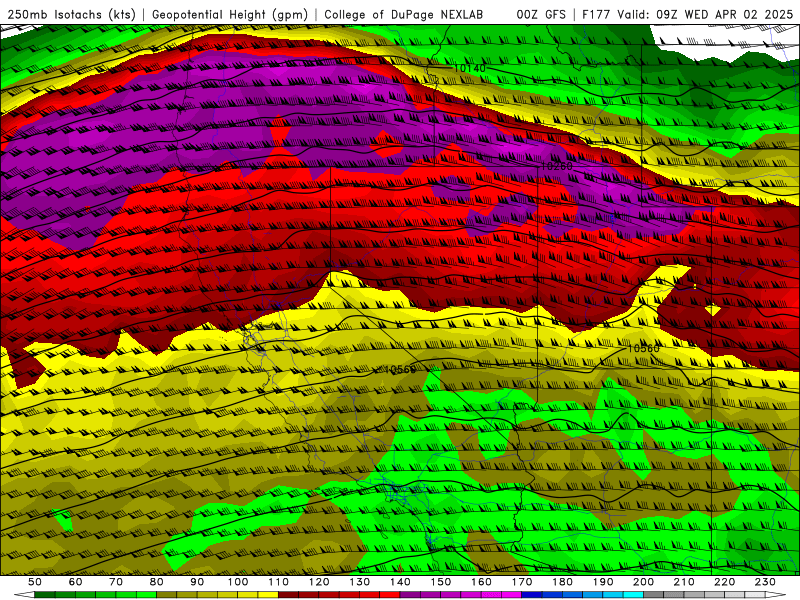
Task: Pick the dark red swatch right of 110
Action: pyautogui.click(x=288, y=595)
